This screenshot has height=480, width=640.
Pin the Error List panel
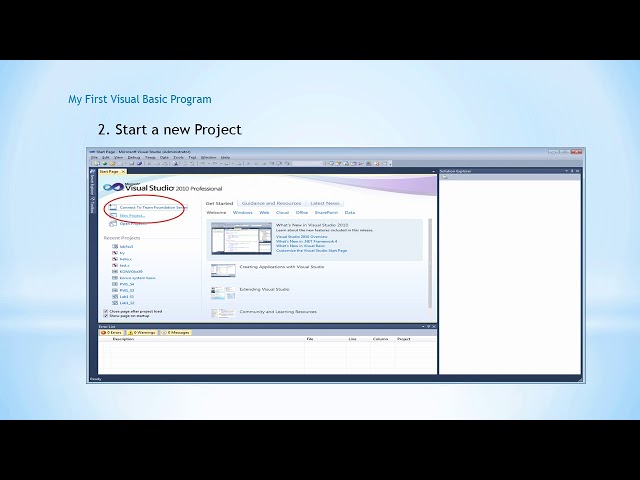tap(428, 327)
